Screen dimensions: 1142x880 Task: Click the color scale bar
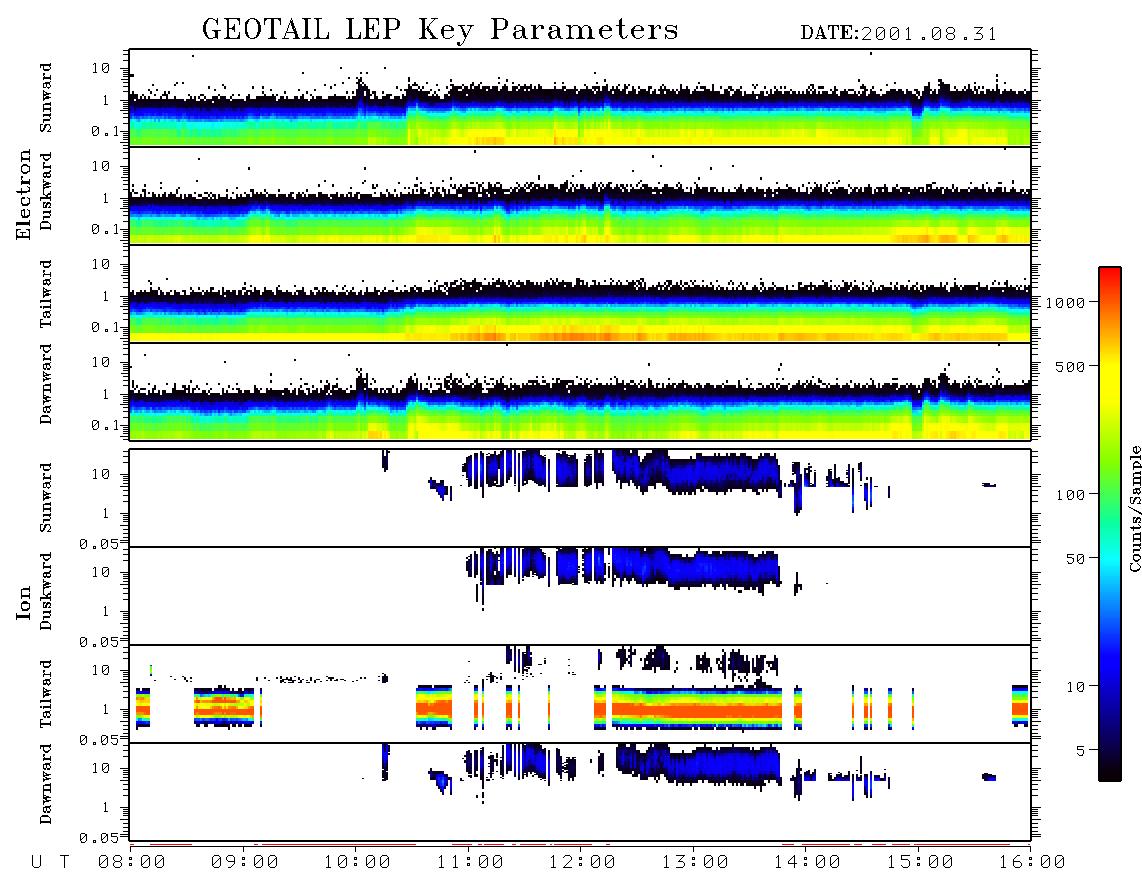(x=1110, y=524)
